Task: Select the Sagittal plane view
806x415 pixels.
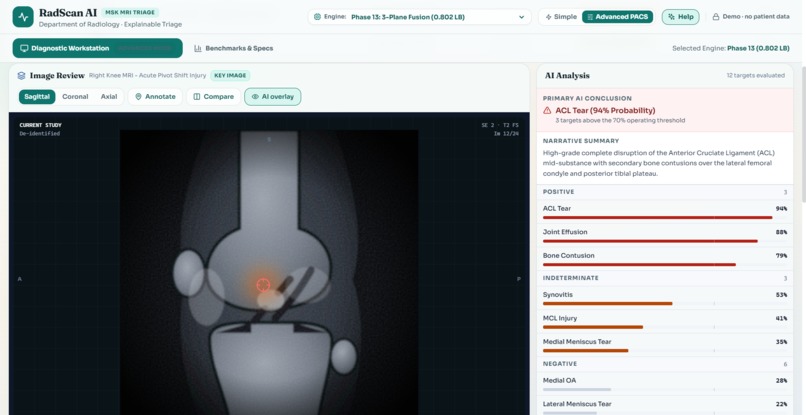Action: coord(37,97)
